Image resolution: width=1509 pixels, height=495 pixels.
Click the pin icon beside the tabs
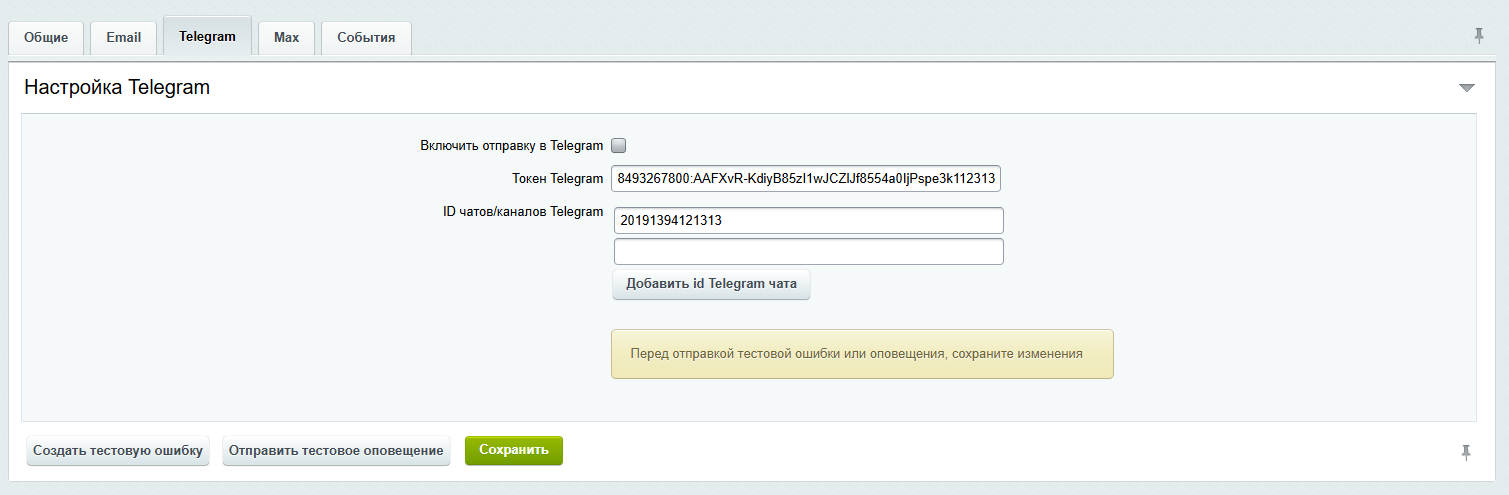(1479, 36)
